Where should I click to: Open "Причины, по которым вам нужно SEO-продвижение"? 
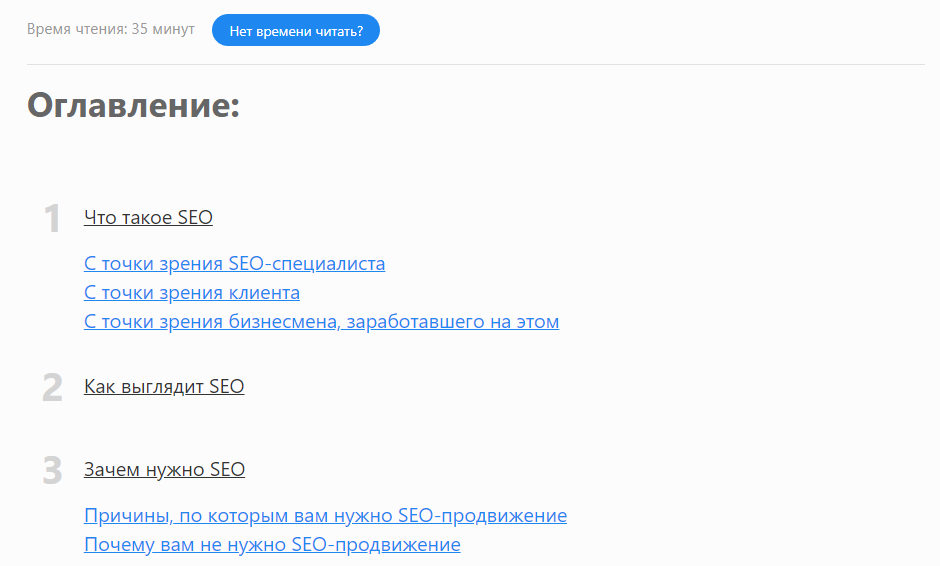pos(326,515)
